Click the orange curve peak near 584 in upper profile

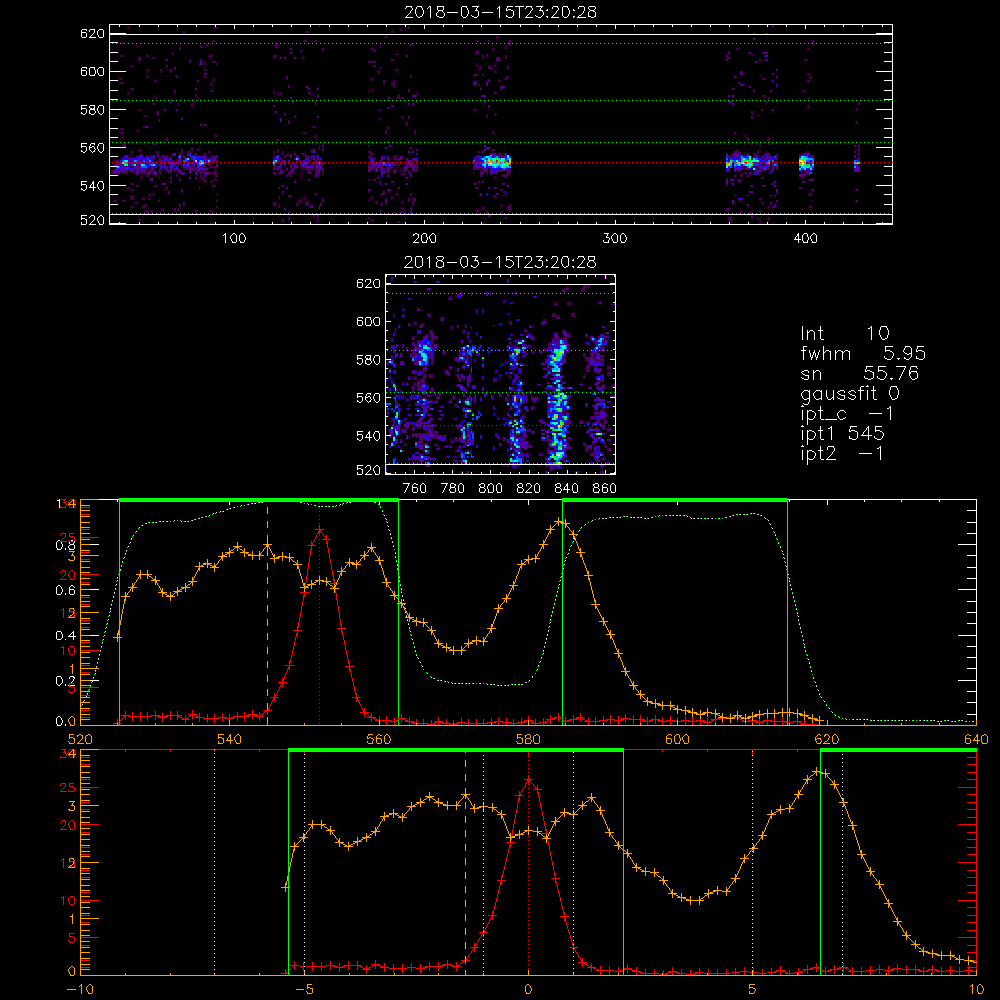tap(560, 522)
